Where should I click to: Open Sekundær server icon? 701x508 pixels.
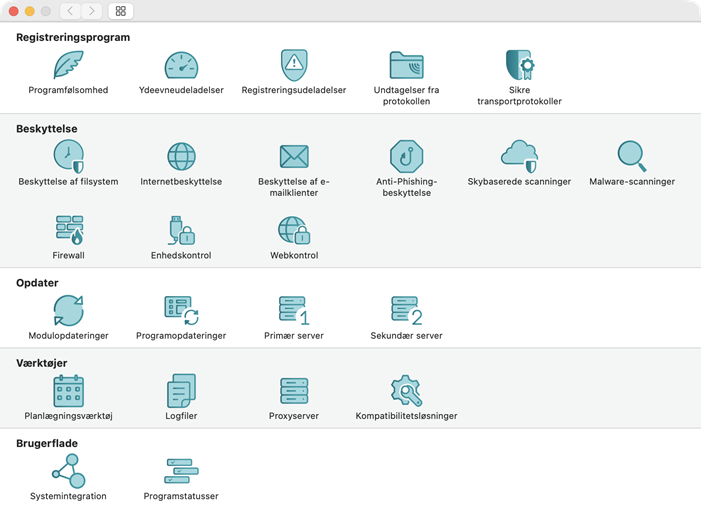click(x=406, y=310)
